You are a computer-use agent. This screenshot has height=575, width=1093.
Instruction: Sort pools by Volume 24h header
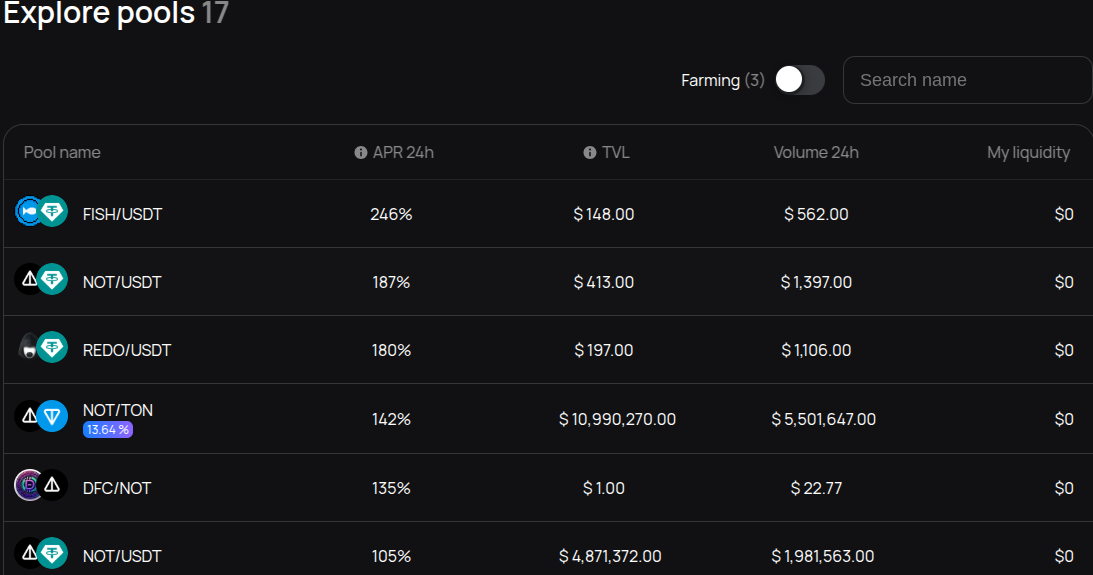click(x=816, y=153)
